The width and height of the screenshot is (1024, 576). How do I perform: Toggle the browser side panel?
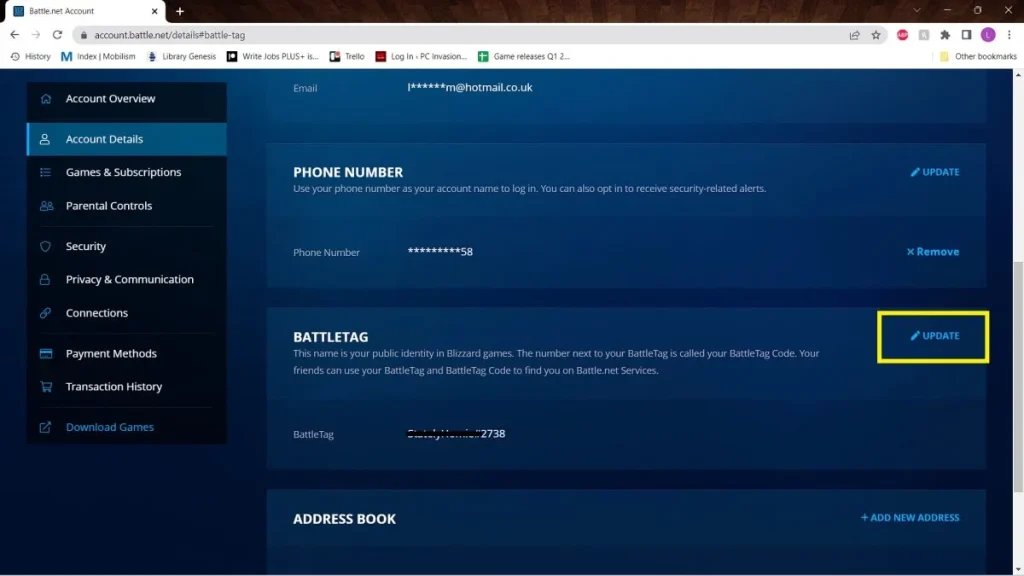(967, 35)
